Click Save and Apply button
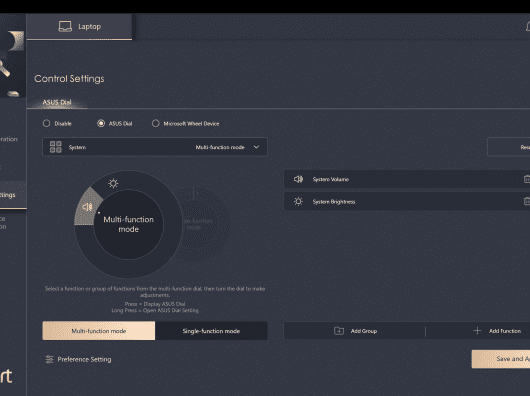530x396 pixels. [501, 359]
